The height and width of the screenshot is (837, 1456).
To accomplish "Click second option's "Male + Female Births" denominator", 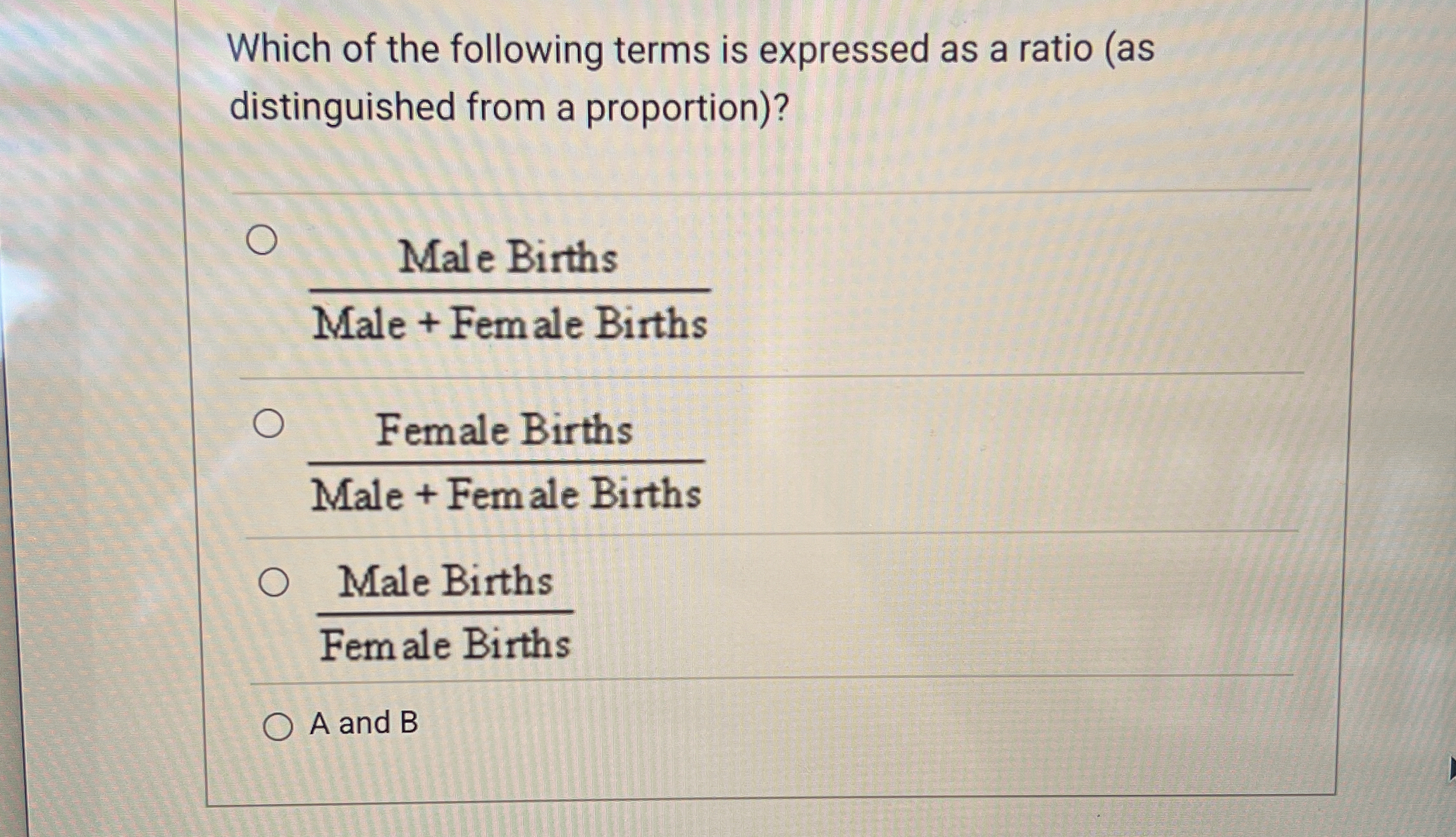I will click(x=506, y=493).
